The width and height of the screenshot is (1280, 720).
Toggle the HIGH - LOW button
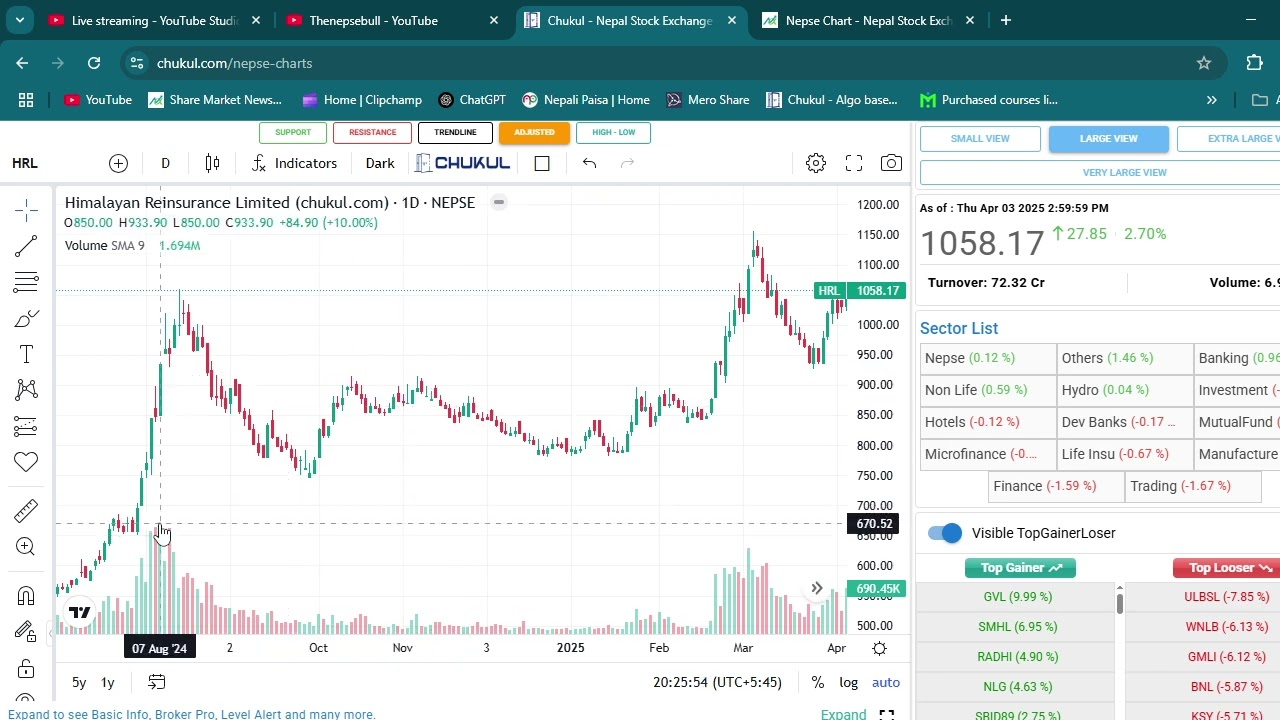click(613, 132)
